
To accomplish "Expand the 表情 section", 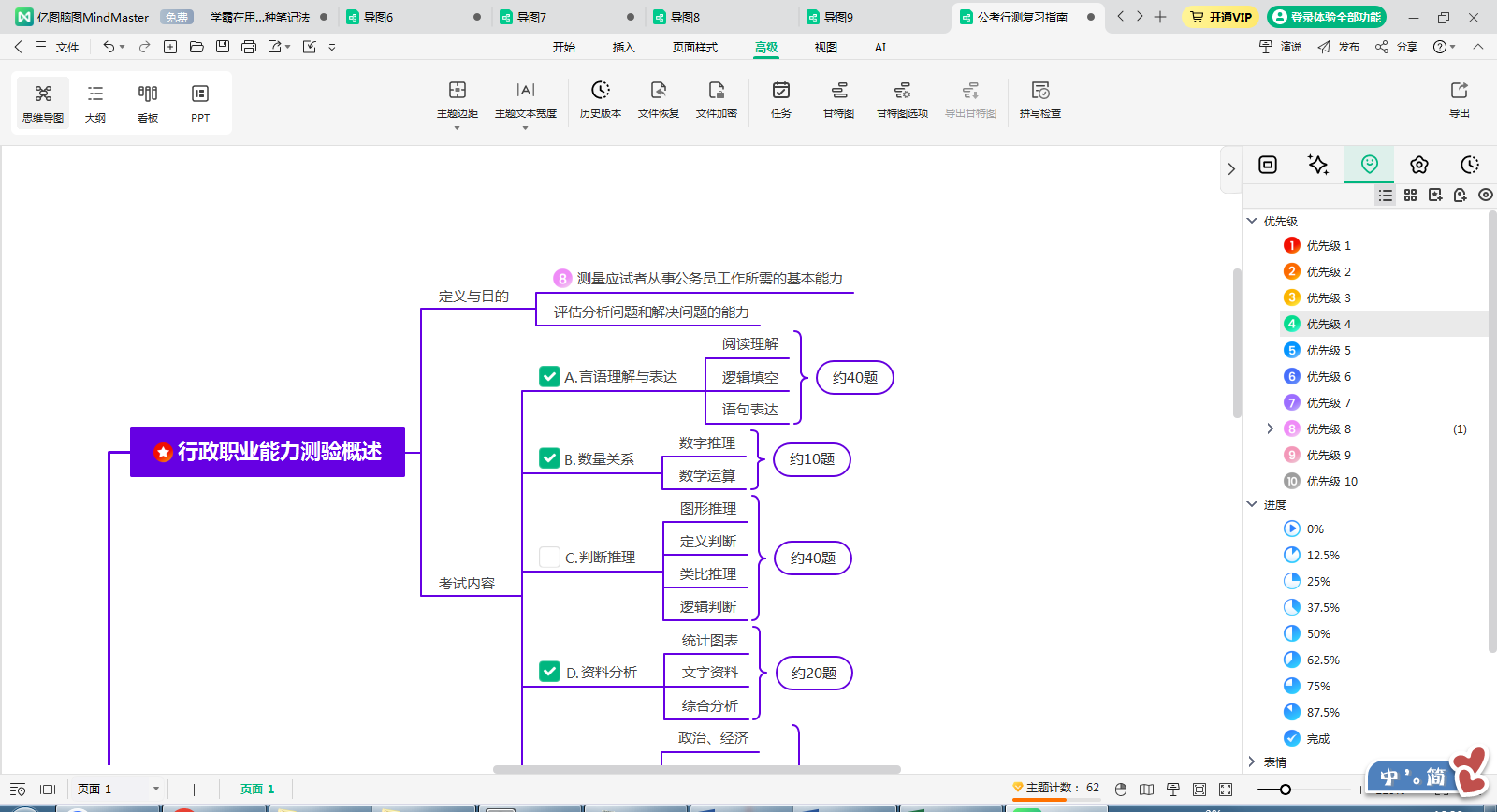I will pos(1252,761).
